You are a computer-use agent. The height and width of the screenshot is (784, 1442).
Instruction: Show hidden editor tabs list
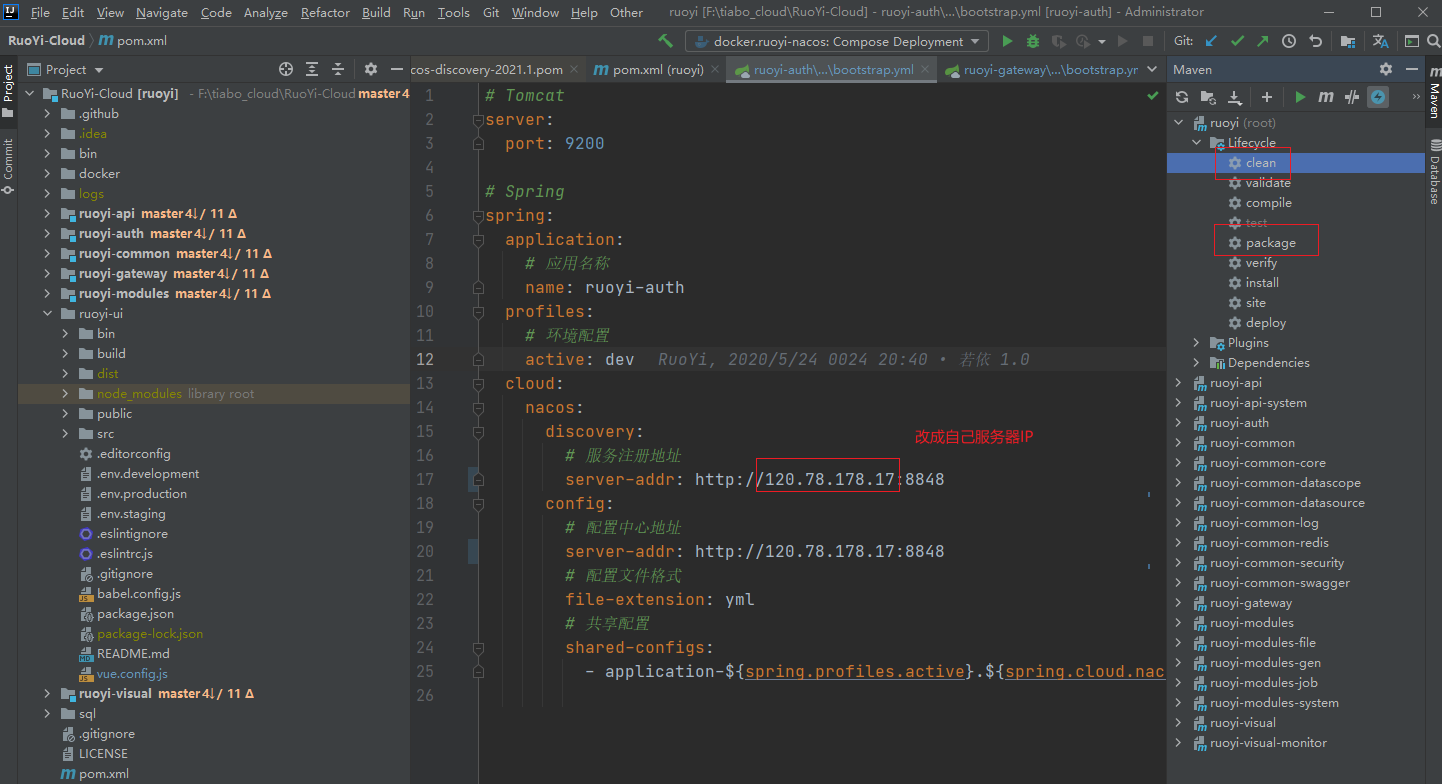coord(1153,70)
